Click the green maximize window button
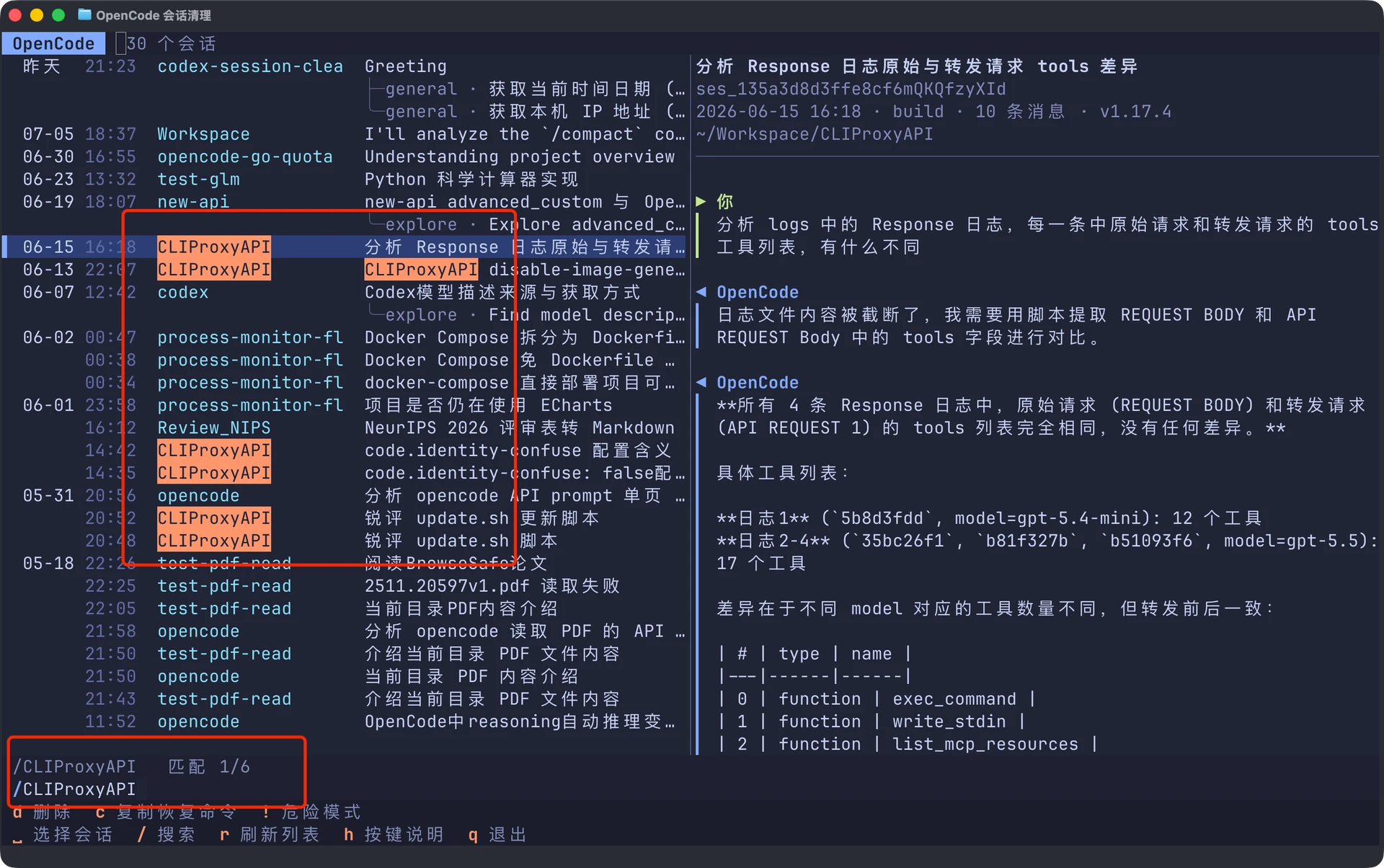This screenshot has width=1384, height=868. tap(58, 14)
